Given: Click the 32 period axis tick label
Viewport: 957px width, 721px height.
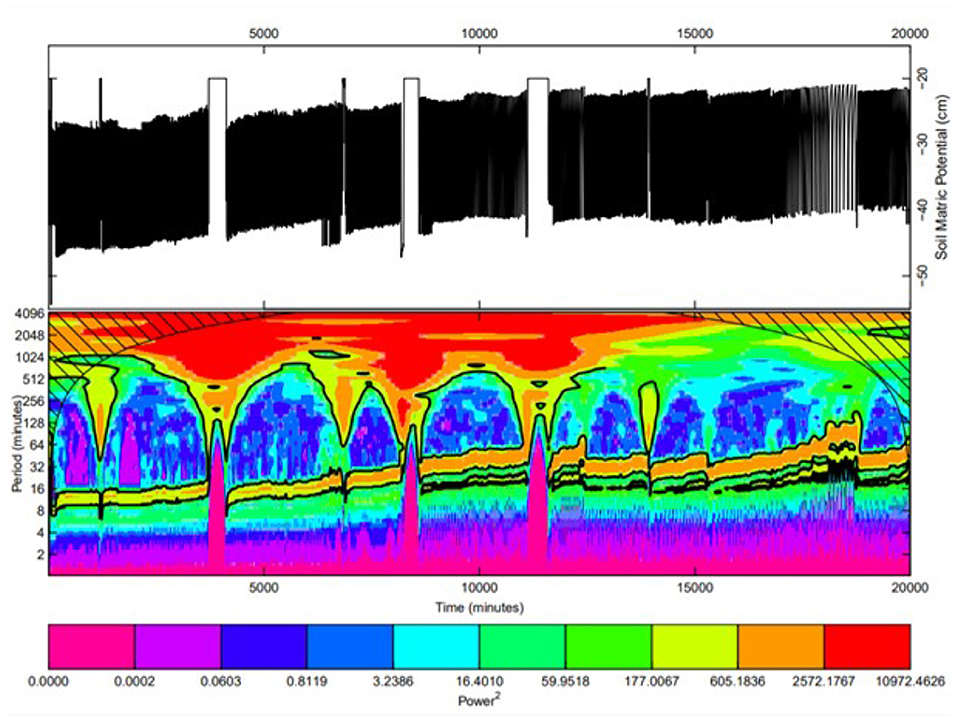Looking at the screenshot, I should pos(38,467).
